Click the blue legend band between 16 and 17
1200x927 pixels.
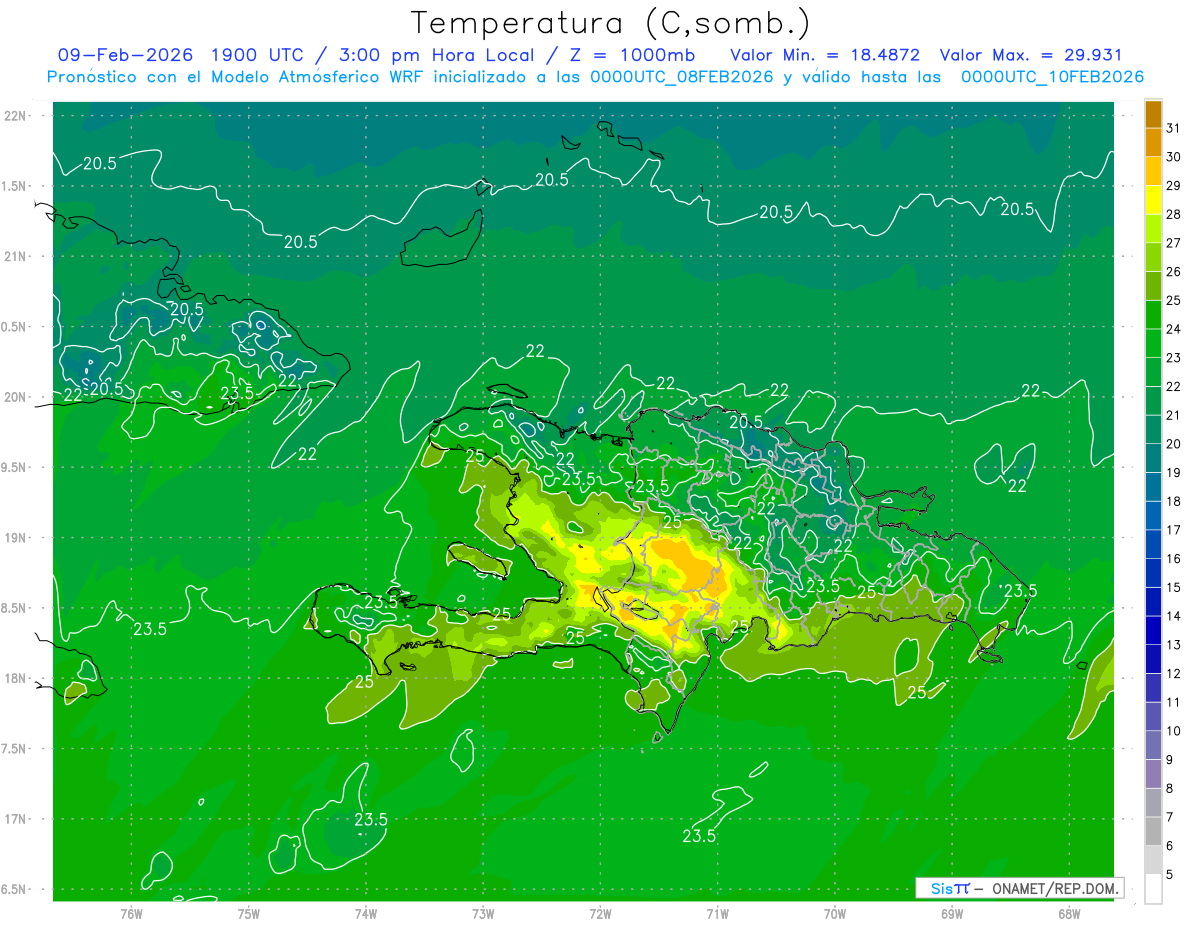coord(1153,545)
